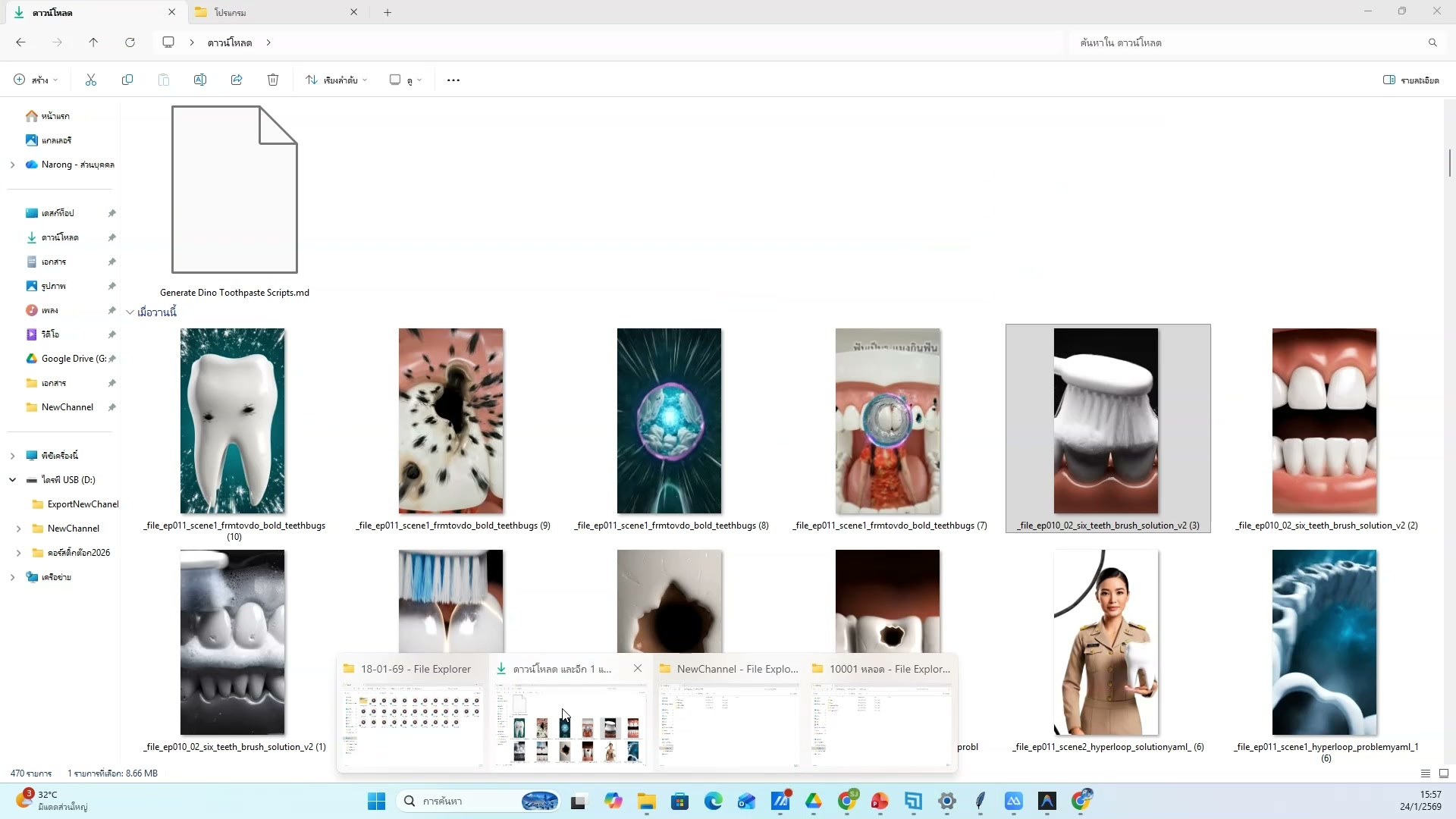The image size is (1456, 819).
Task: Click the Delete trash icon in toolbar
Action: (273, 80)
